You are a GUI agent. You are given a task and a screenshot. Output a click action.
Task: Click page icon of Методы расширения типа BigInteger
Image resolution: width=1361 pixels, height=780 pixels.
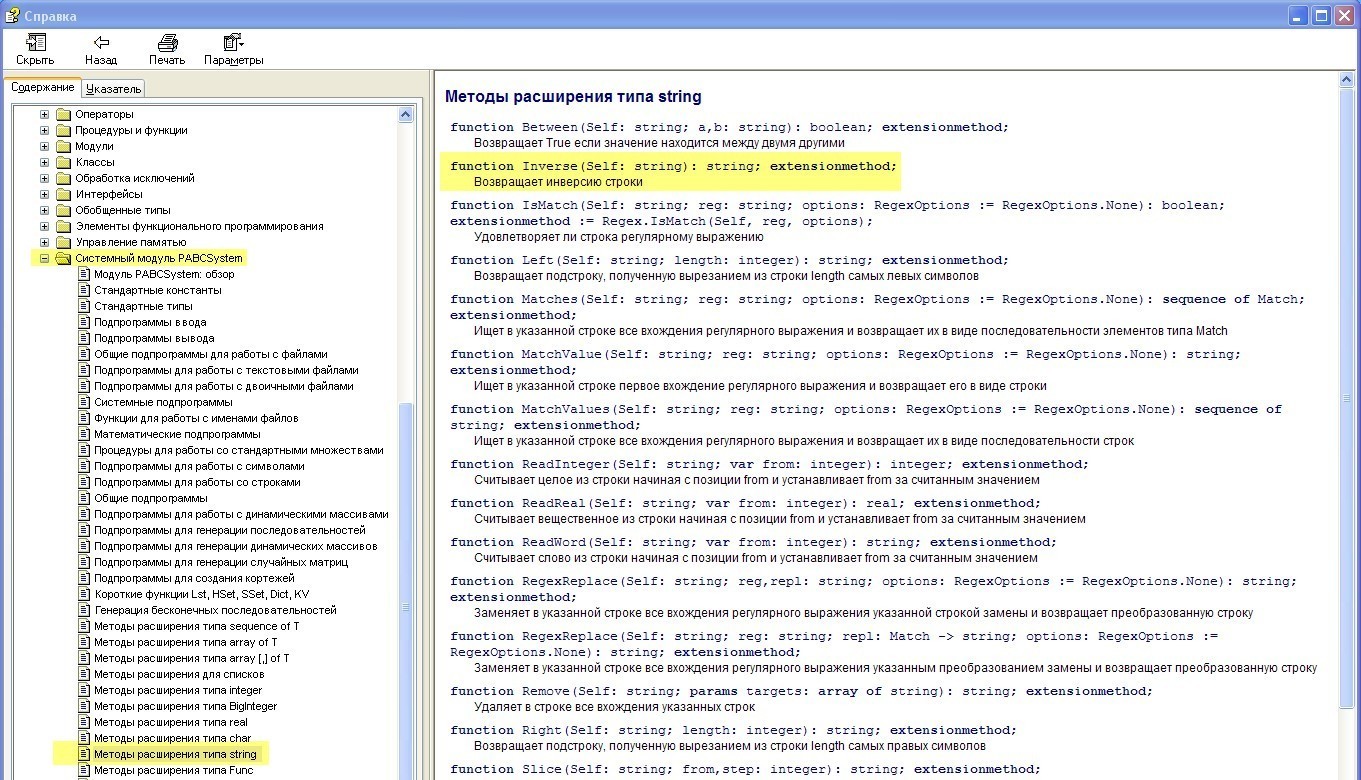(84, 706)
